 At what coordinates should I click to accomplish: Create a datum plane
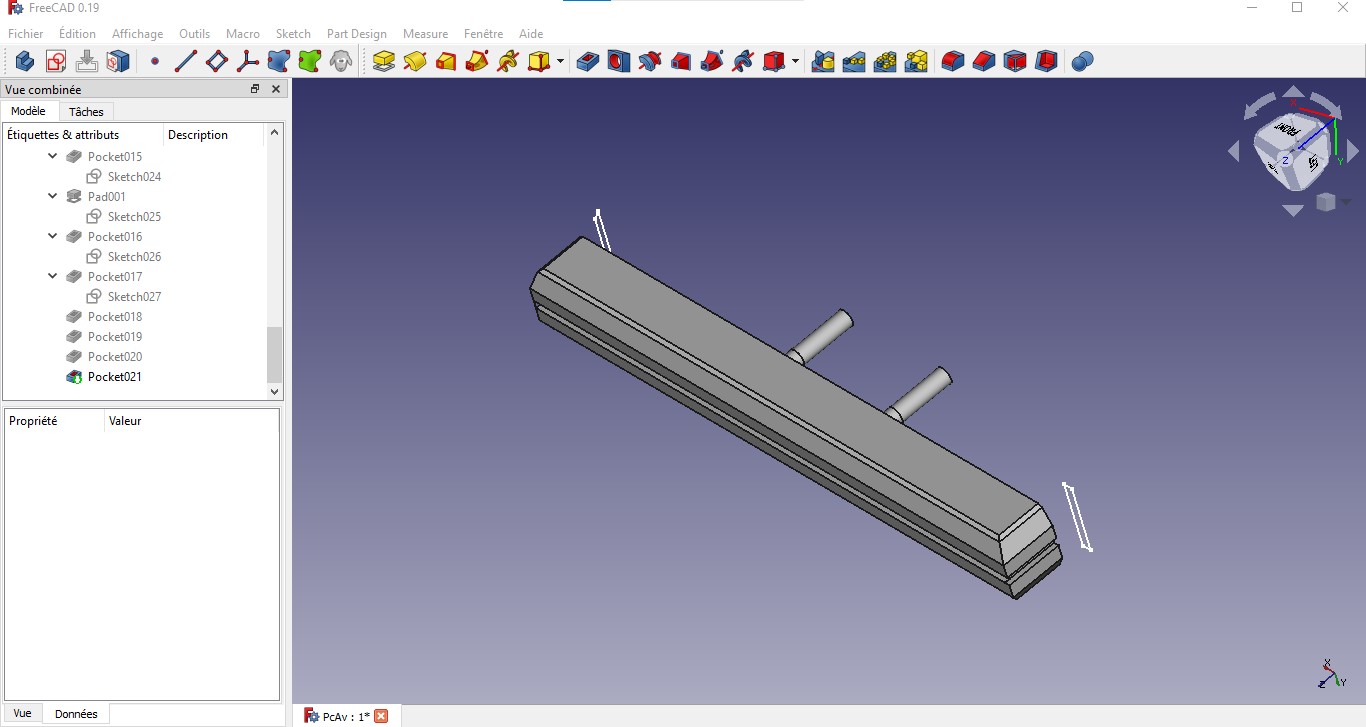217,62
